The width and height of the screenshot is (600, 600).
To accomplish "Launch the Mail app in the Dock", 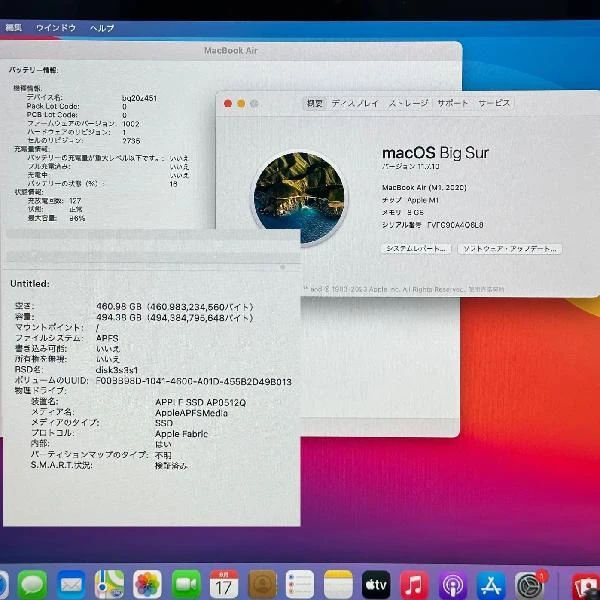I will [x=71, y=584].
